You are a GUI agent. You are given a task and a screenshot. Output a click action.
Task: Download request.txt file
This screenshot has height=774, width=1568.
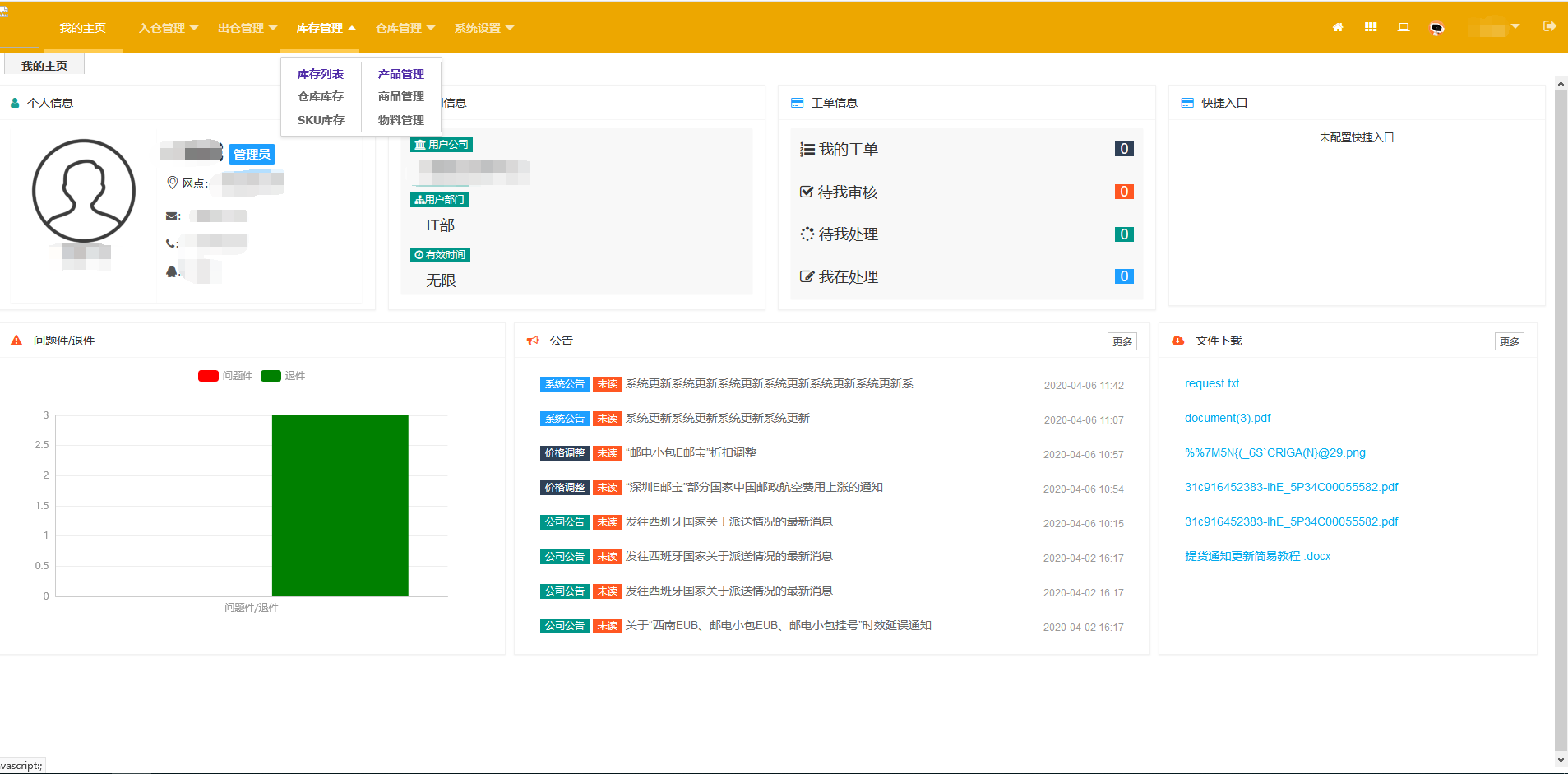[1212, 383]
